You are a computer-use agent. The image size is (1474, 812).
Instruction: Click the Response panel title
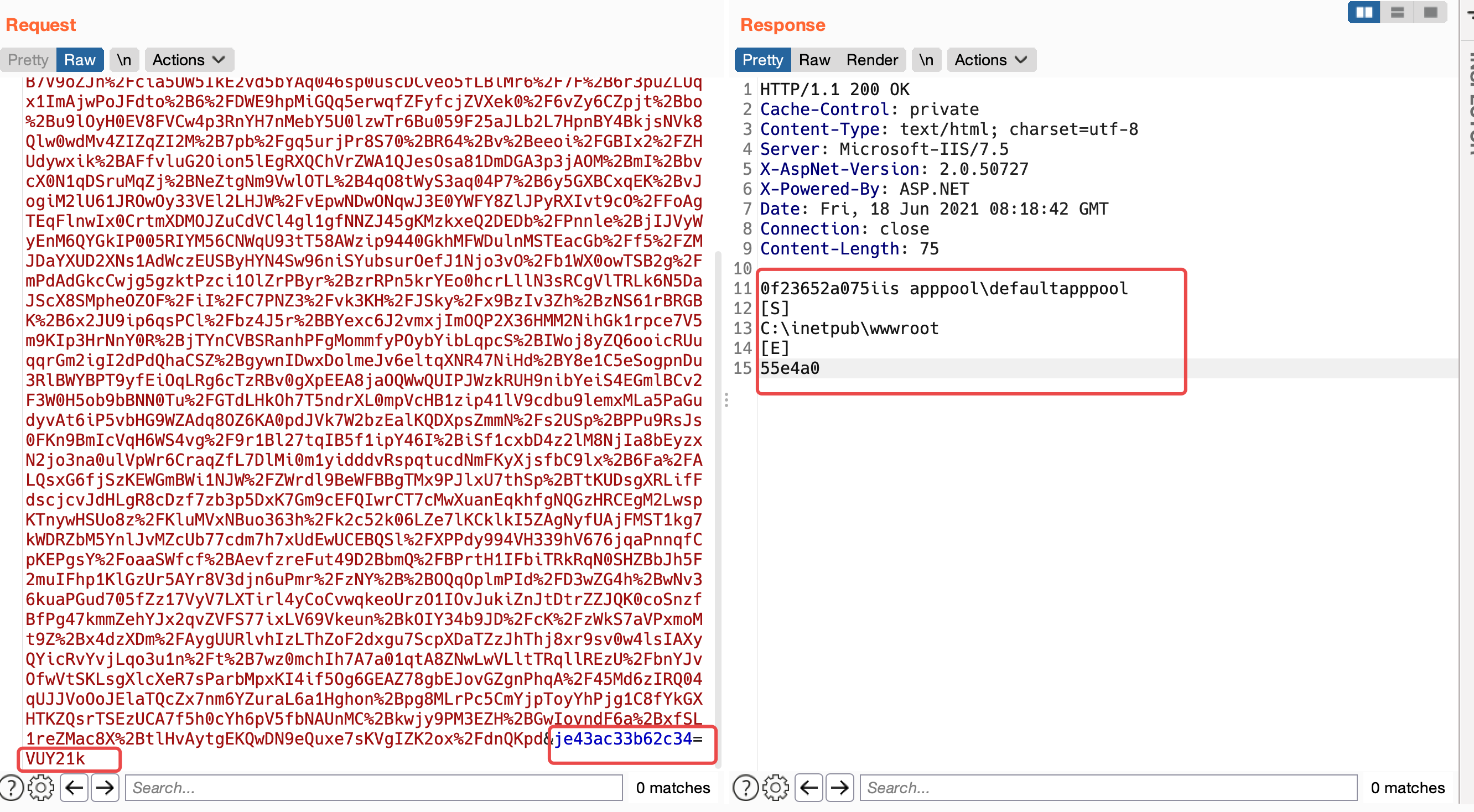coord(783,24)
